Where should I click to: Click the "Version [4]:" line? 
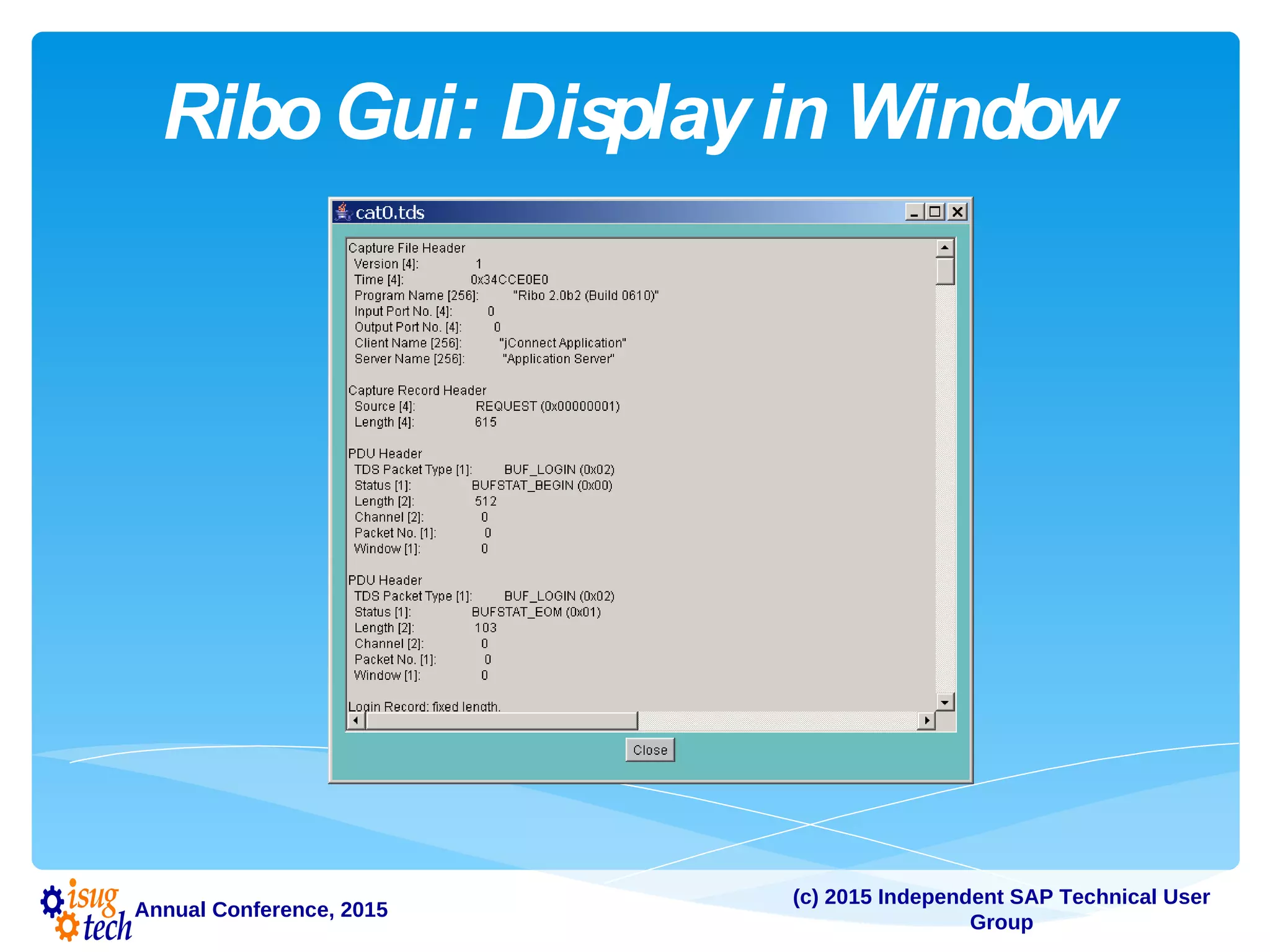(418, 264)
